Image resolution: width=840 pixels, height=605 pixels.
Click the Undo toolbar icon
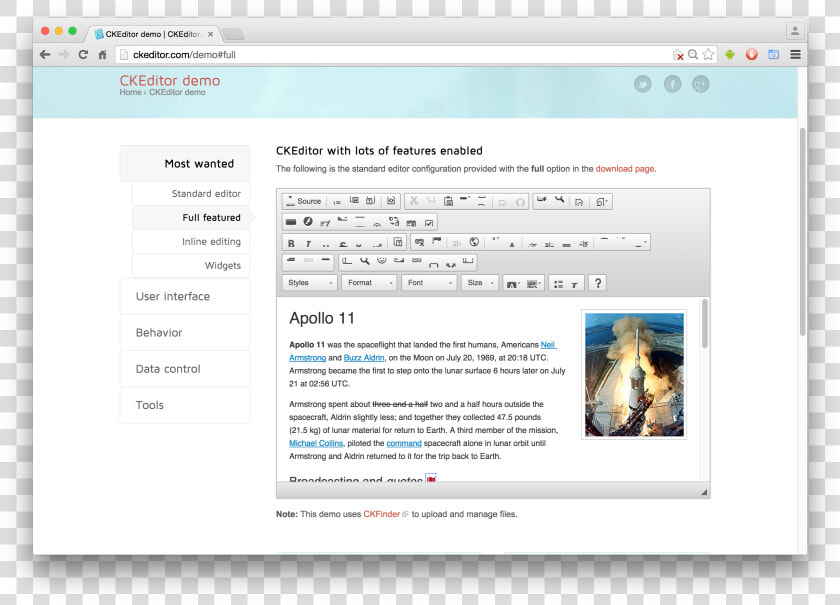click(x=502, y=202)
